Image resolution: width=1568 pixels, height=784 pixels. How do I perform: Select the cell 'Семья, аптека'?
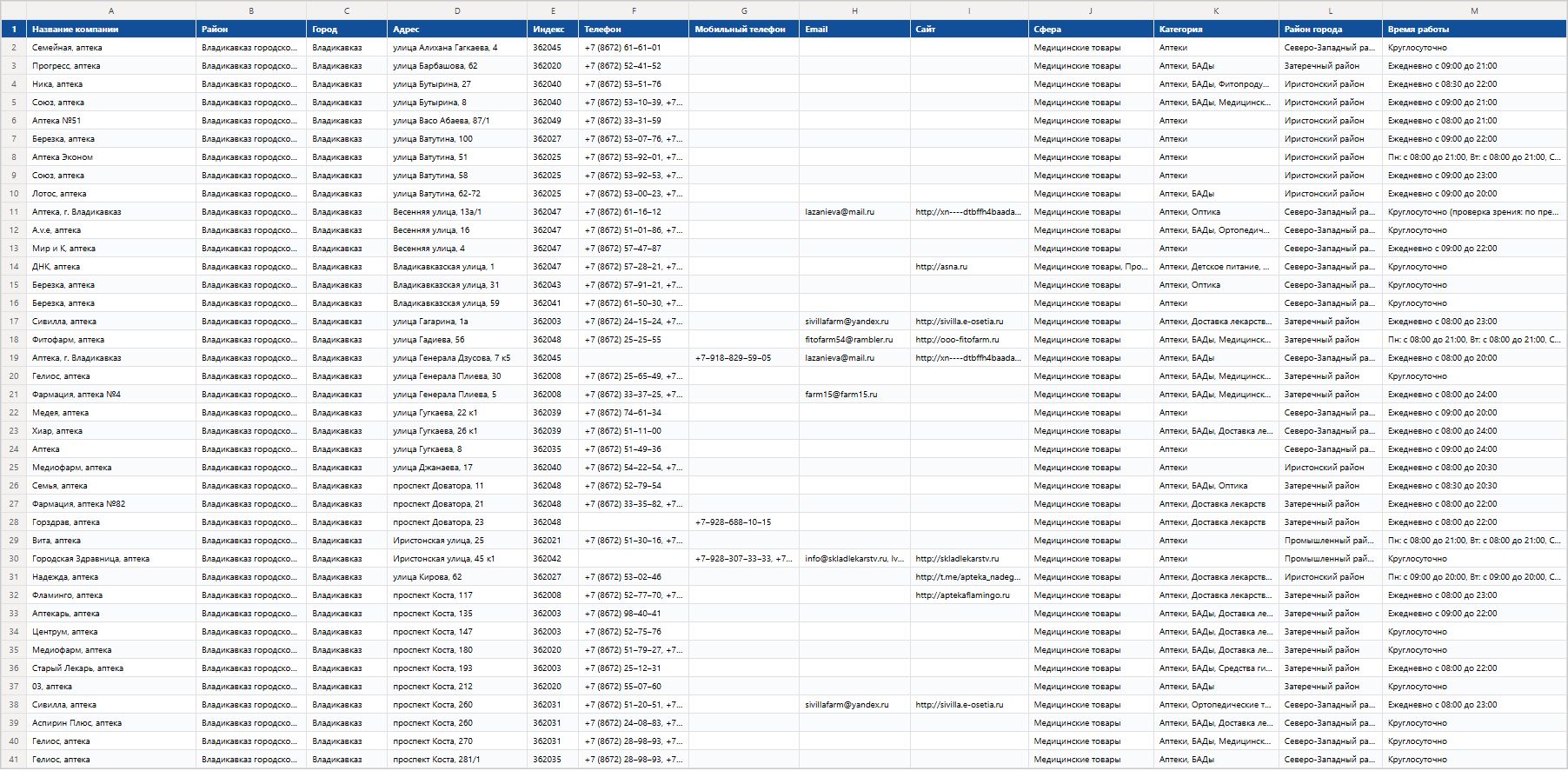point(111,486)
